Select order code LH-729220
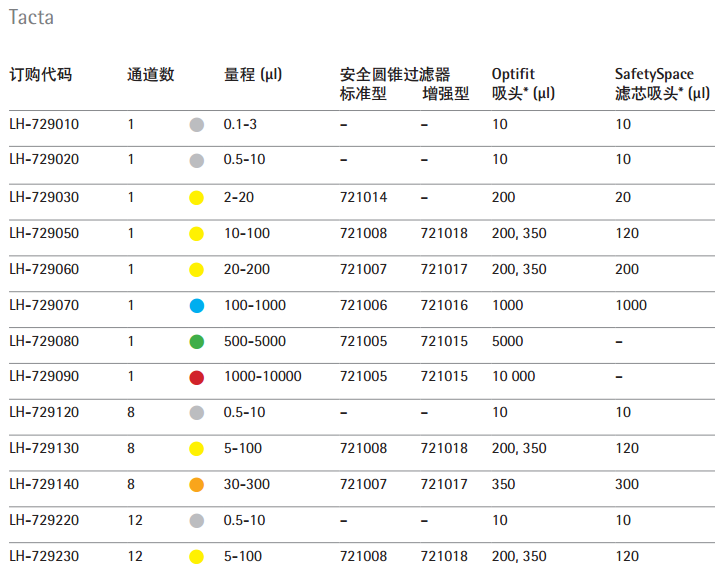The height and width of the screenshot is (568, 715). (x=44, y=521)
